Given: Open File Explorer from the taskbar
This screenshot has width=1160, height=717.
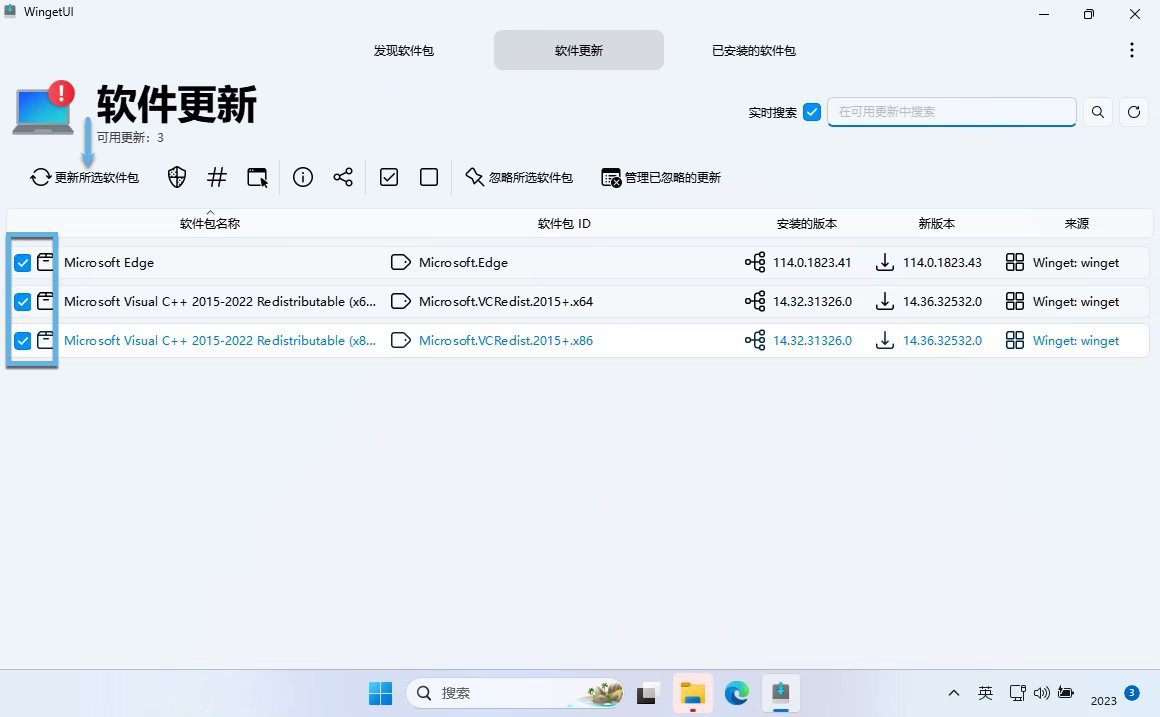Looking at the screenshot, I should tap(692, 693).
